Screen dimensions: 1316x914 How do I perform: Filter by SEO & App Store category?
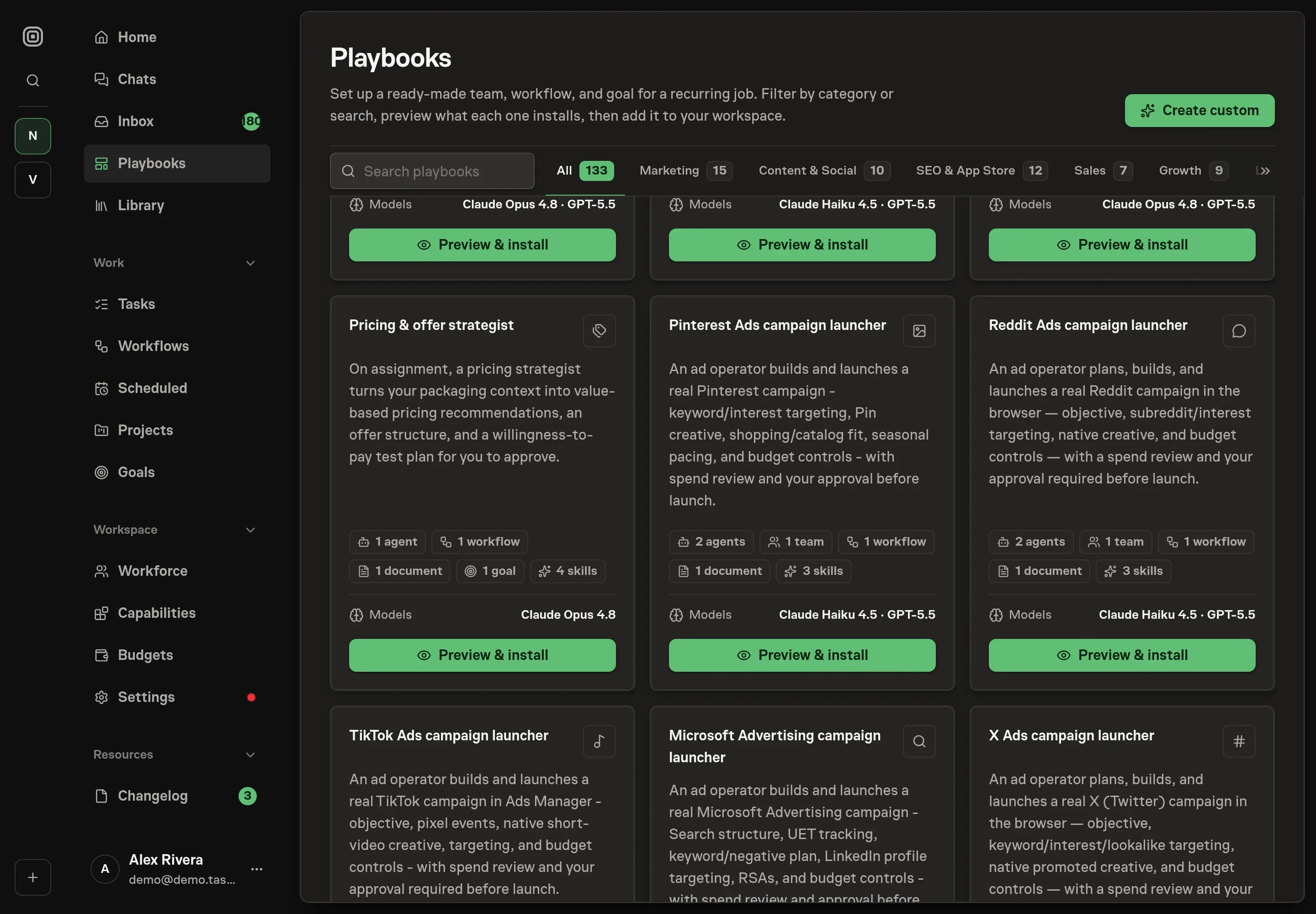(x=982, y=170)
